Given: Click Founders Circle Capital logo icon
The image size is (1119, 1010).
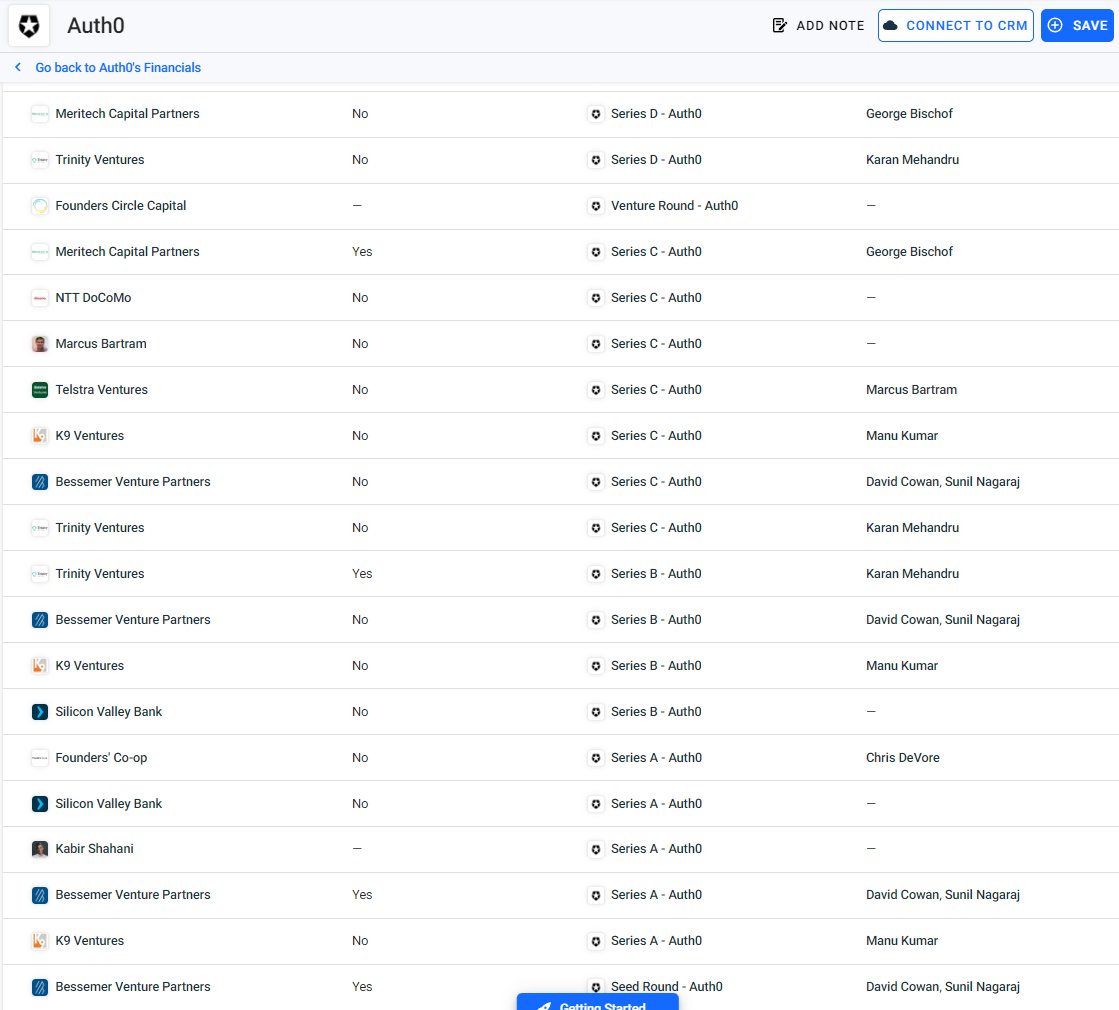Looking at the screenshot, I should point(40,206).
